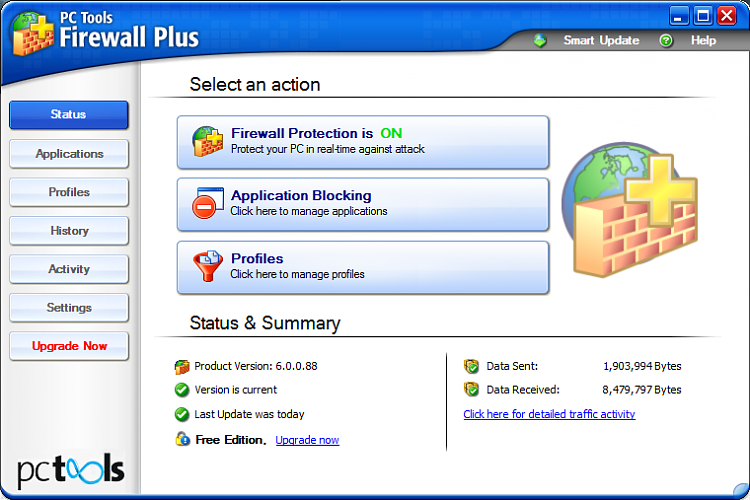Click the Select an action heading
Viewport: 750px width, 500px height.
[255, 85]
